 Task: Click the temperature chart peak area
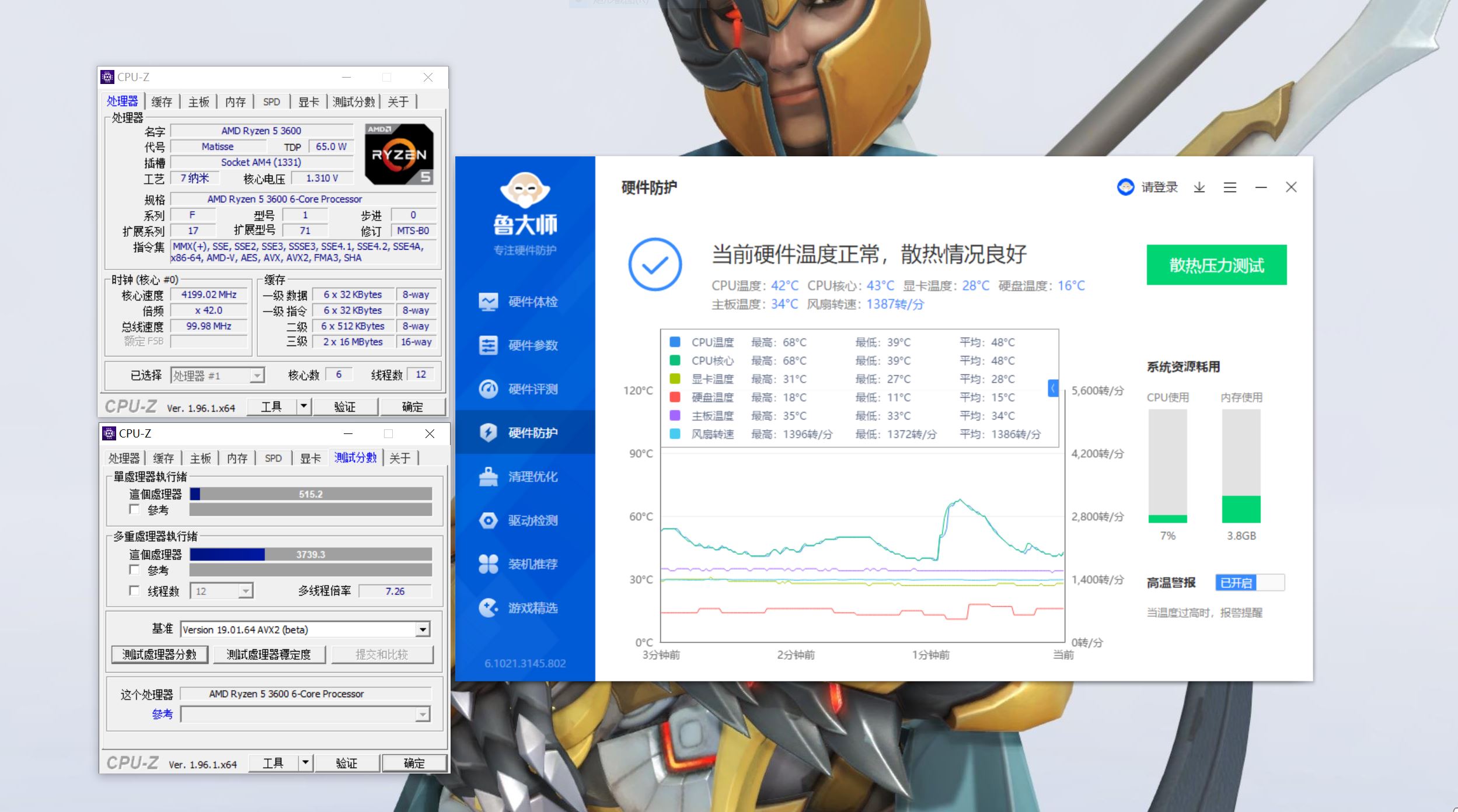(960, 502)
